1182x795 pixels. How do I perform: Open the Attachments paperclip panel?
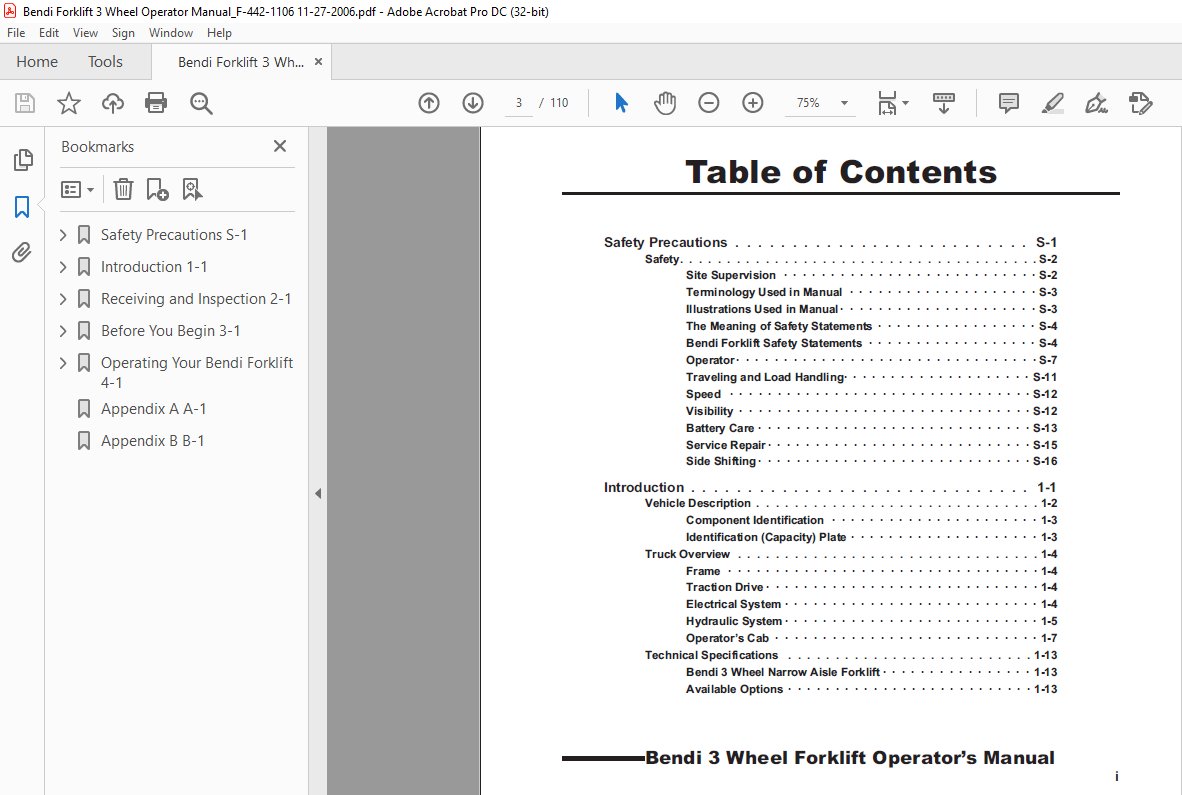[x=22, y=252]
